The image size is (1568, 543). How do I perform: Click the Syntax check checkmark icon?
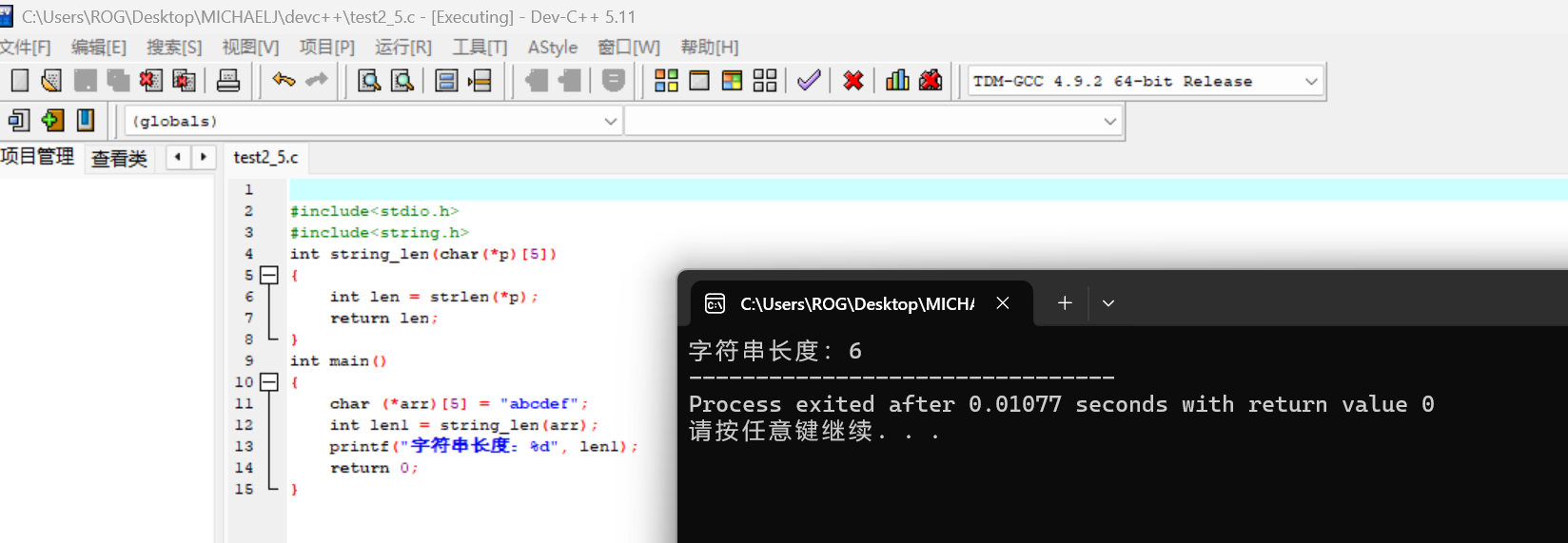[x=809, y=81]
